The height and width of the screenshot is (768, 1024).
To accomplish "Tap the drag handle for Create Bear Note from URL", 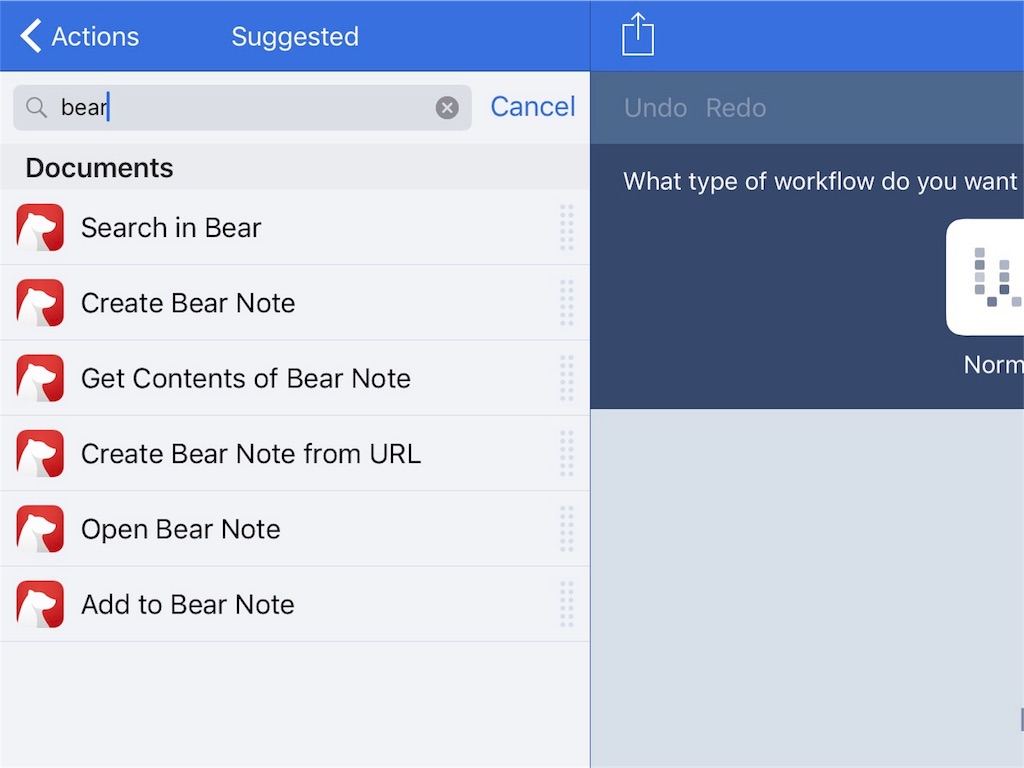I will (567, 454).
